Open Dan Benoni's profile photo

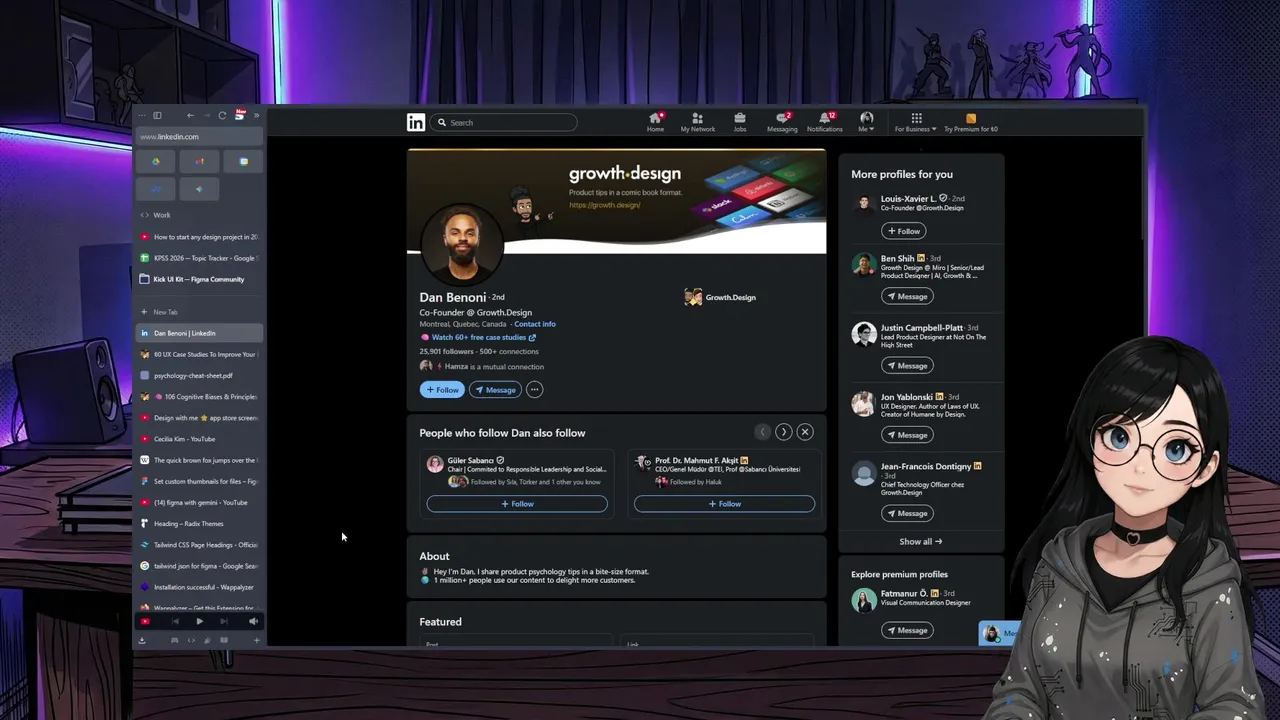pos(462,245)
